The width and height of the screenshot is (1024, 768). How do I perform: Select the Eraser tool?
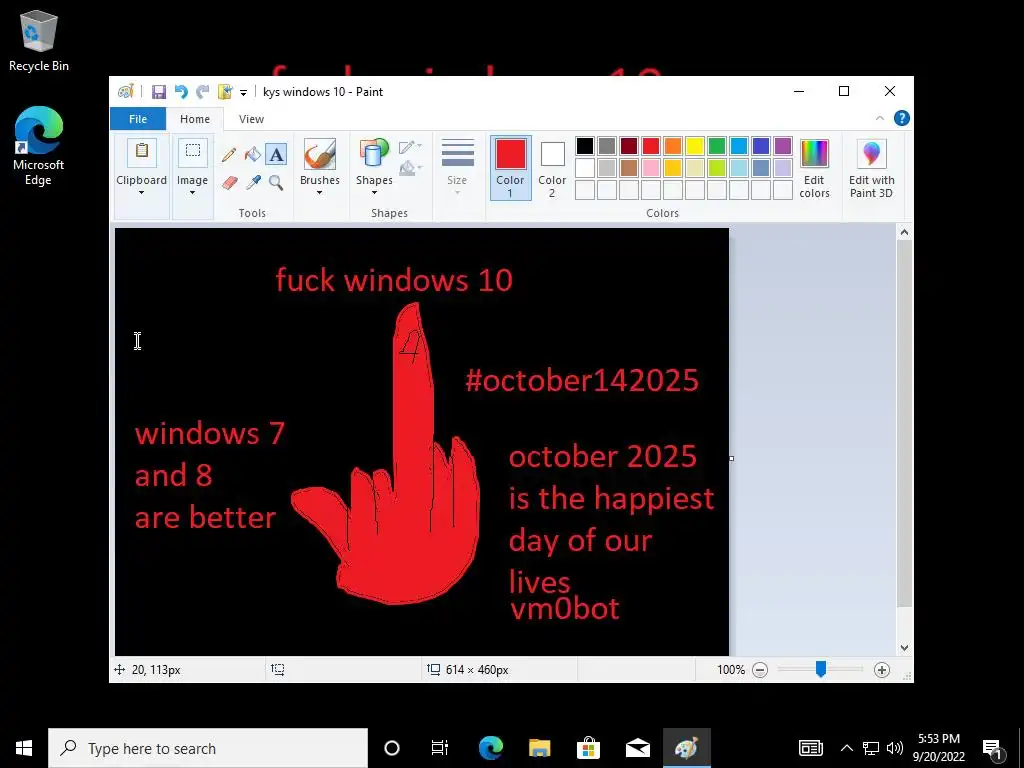[x=229, y=182]
